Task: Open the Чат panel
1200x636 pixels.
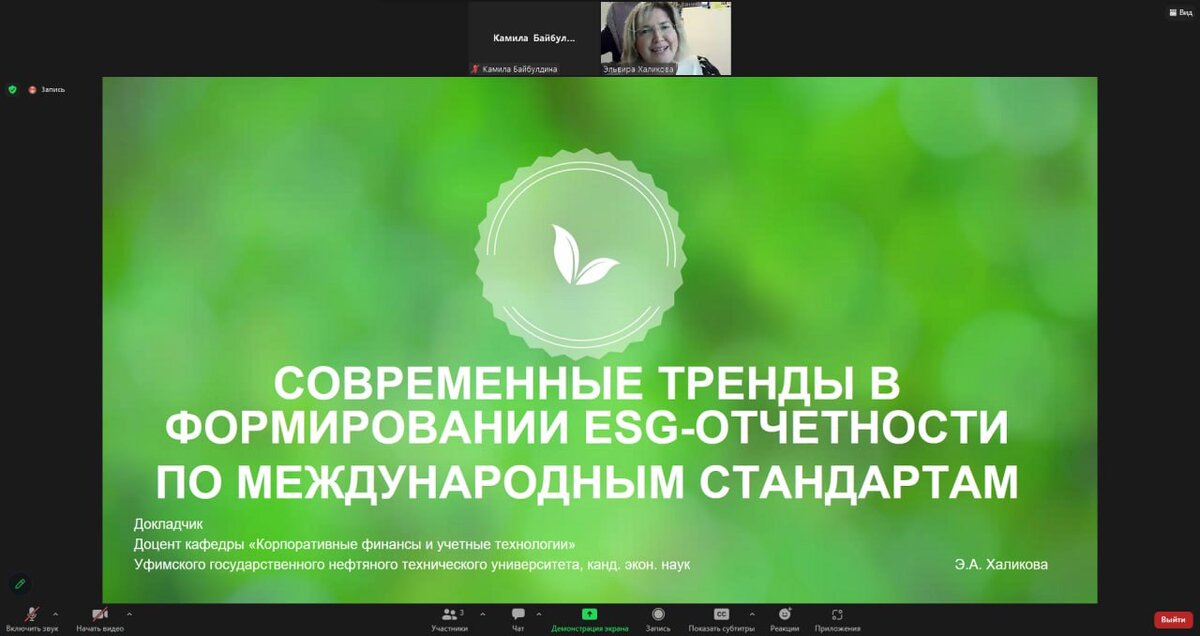Action: coord(517,618)
